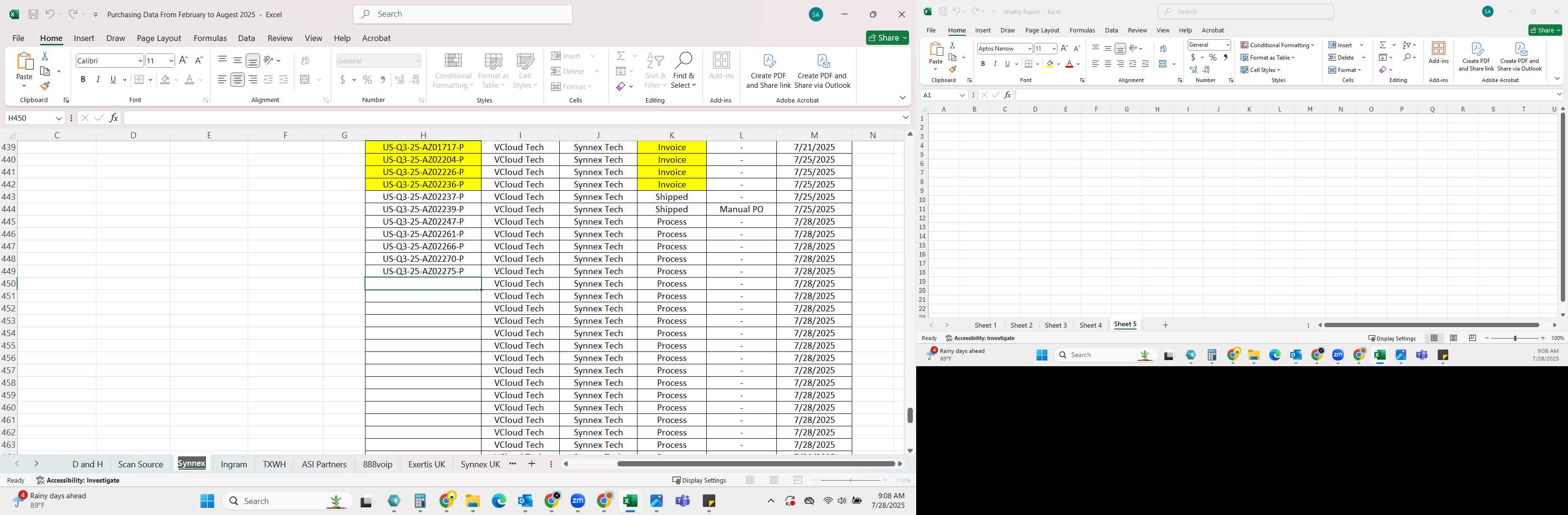The width and height of the screenshot is (1568, 515).
Task: Click Page Layout view icon in Weekly Report status bar
Action: click(x=1453, y=338)
